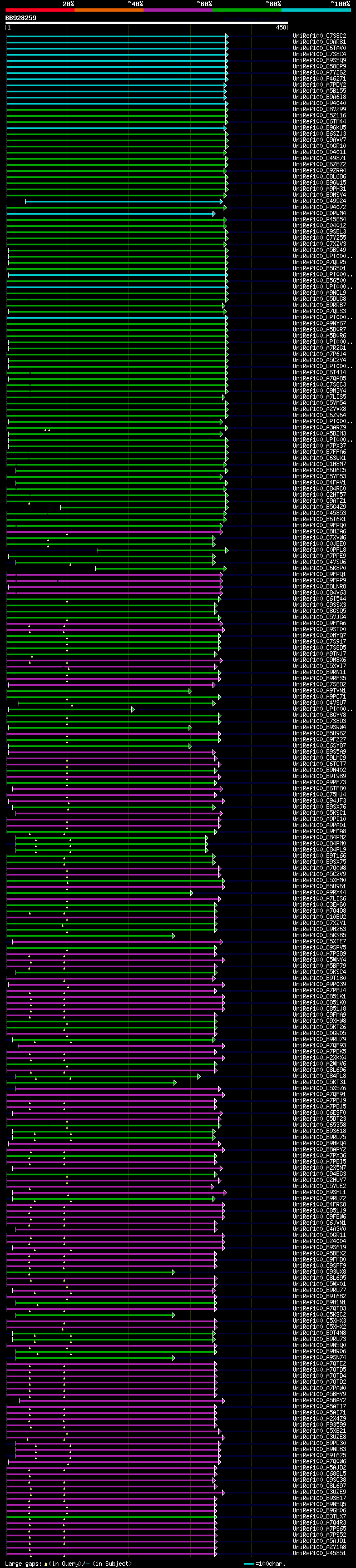356x1568 pixels.
Task: Click the alignment bar of UniRef100_B5G4Z9
Action: (144, 507)
